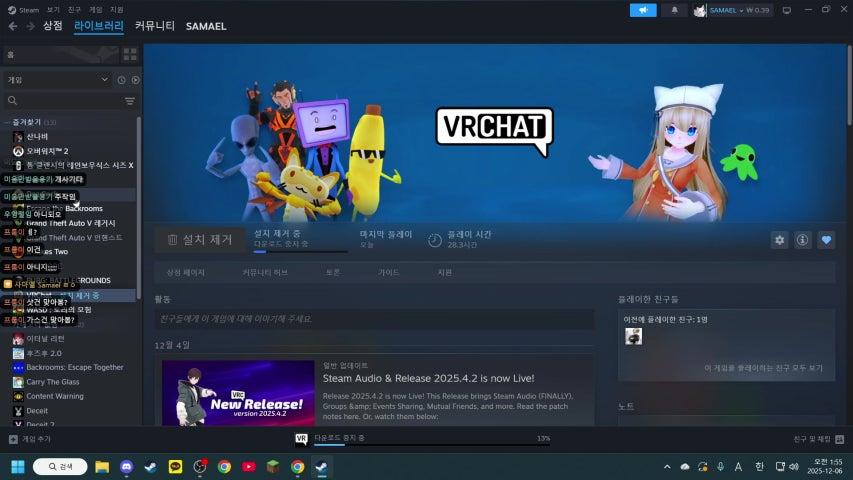The height and width of the screenshot is (480, 853).
Task: Select Content Warning in the game list
Action: click(54, 396)
